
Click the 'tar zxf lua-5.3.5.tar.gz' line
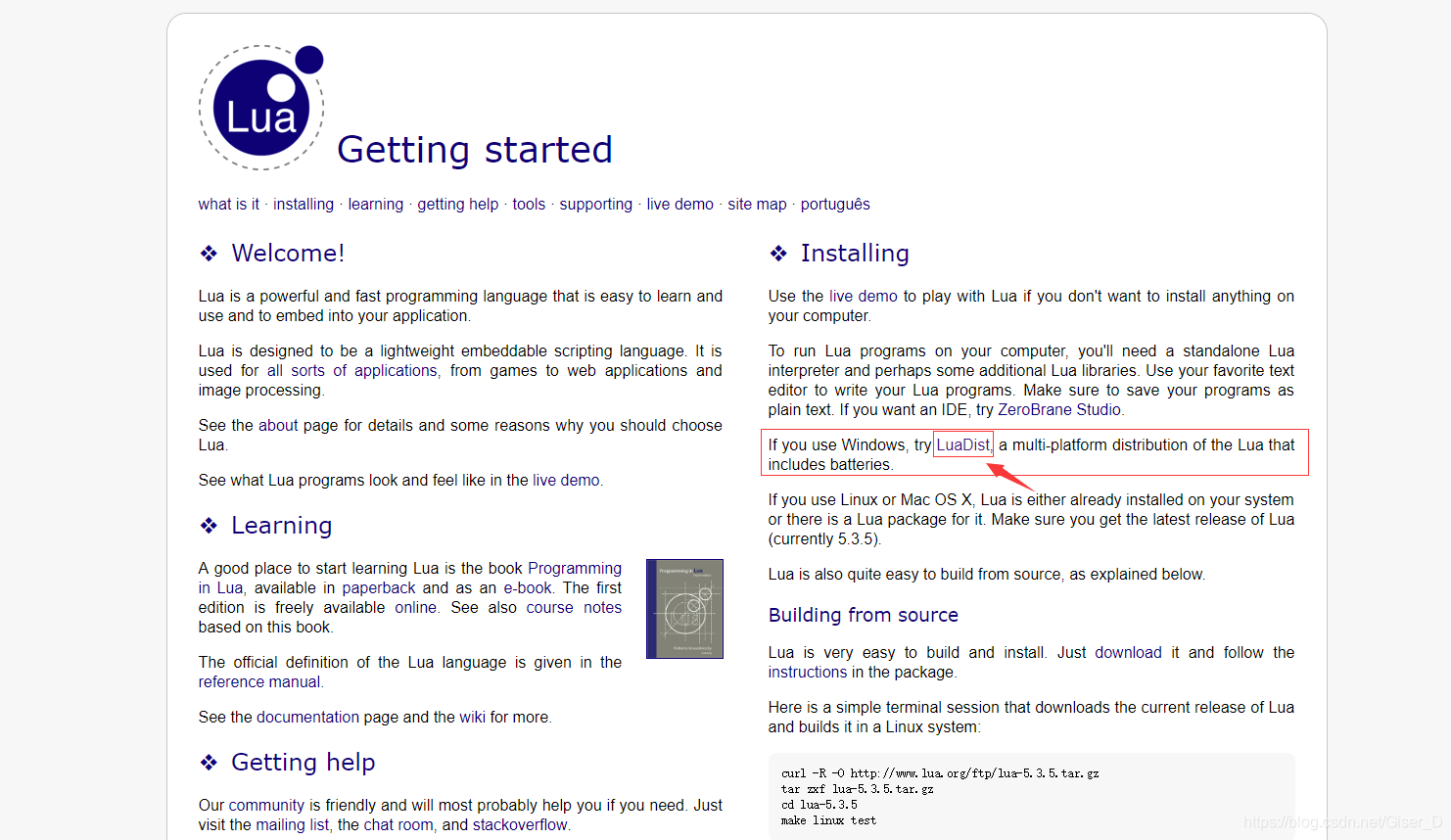[858, 789]
